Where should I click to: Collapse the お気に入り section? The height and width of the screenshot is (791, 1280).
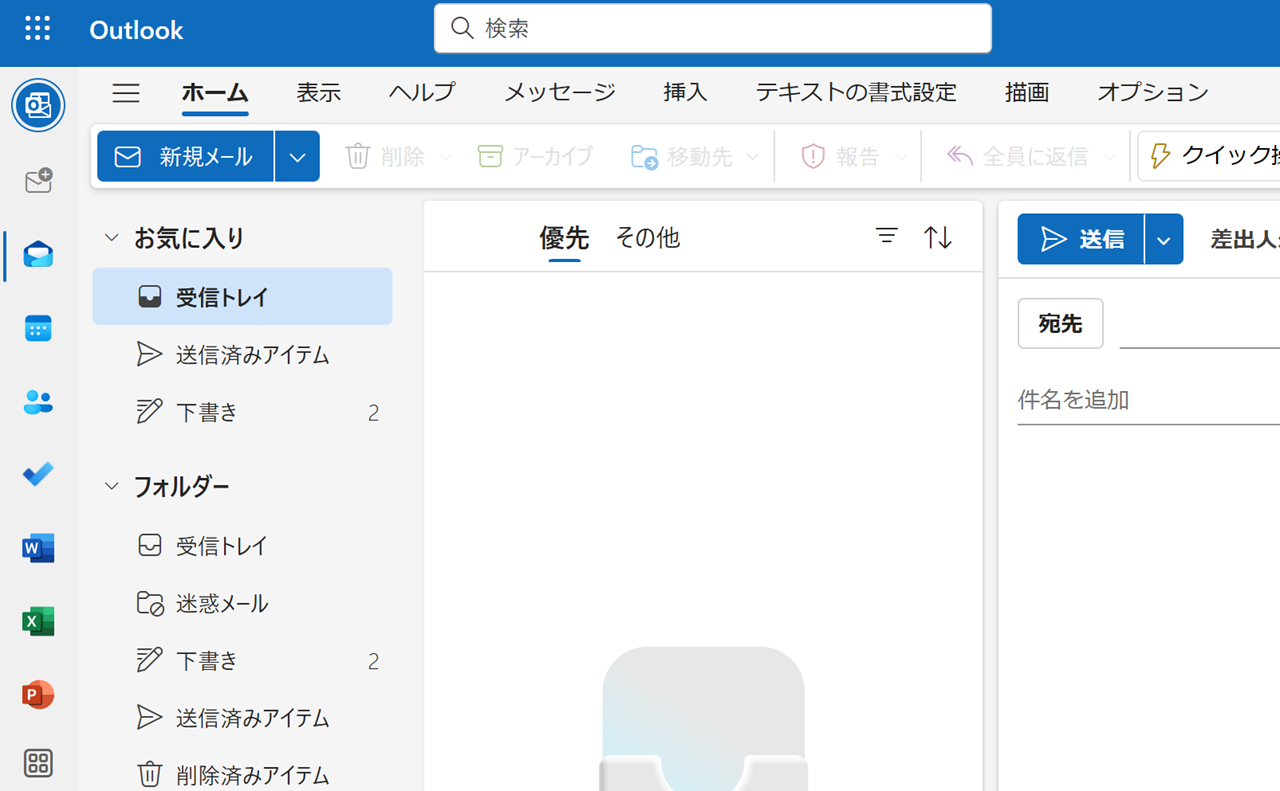click(x=111, y=238)
